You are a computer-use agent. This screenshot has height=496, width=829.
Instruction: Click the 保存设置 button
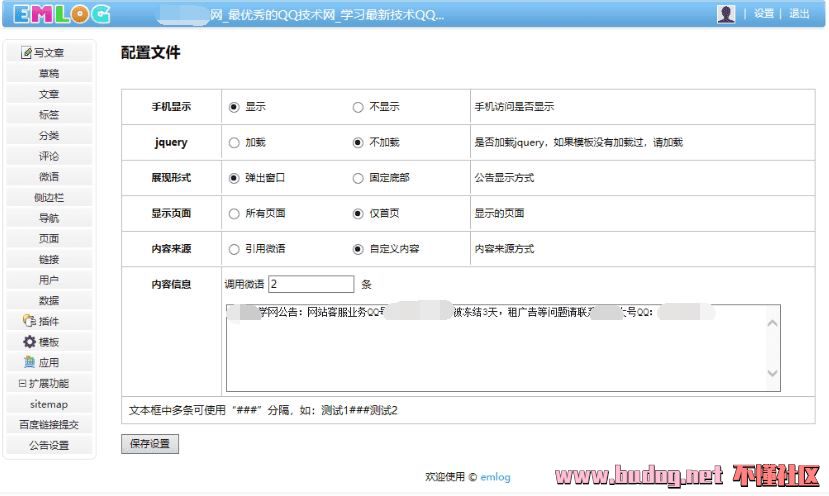tap(150, 444)
